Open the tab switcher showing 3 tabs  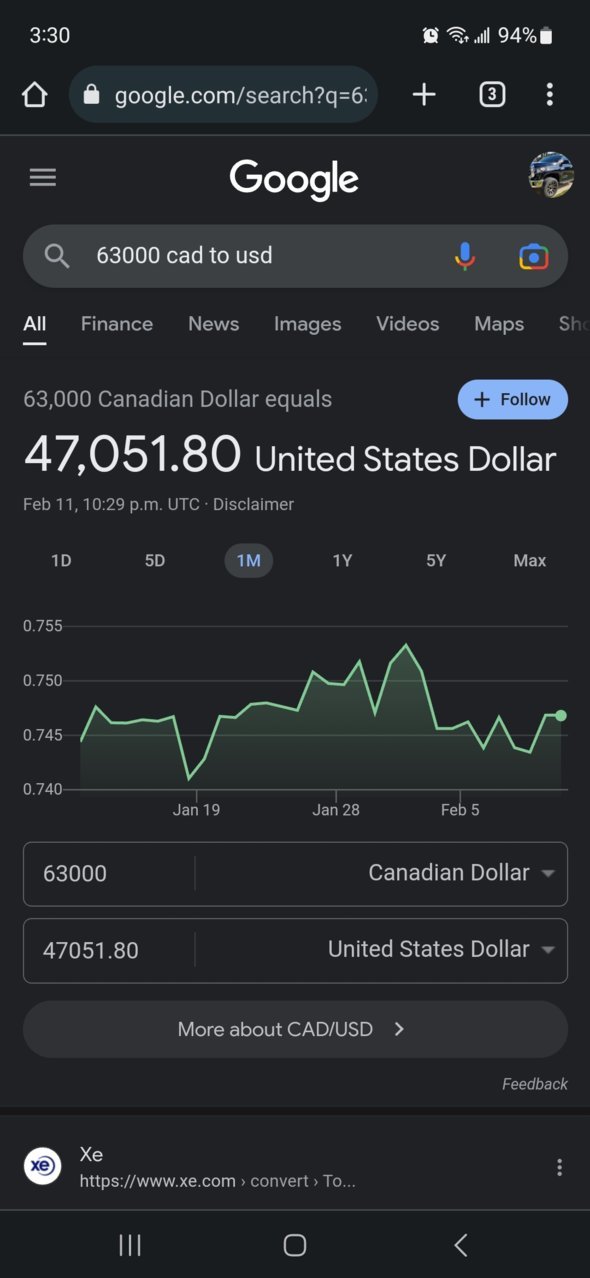pyautogui.click(x=491, y=95)
